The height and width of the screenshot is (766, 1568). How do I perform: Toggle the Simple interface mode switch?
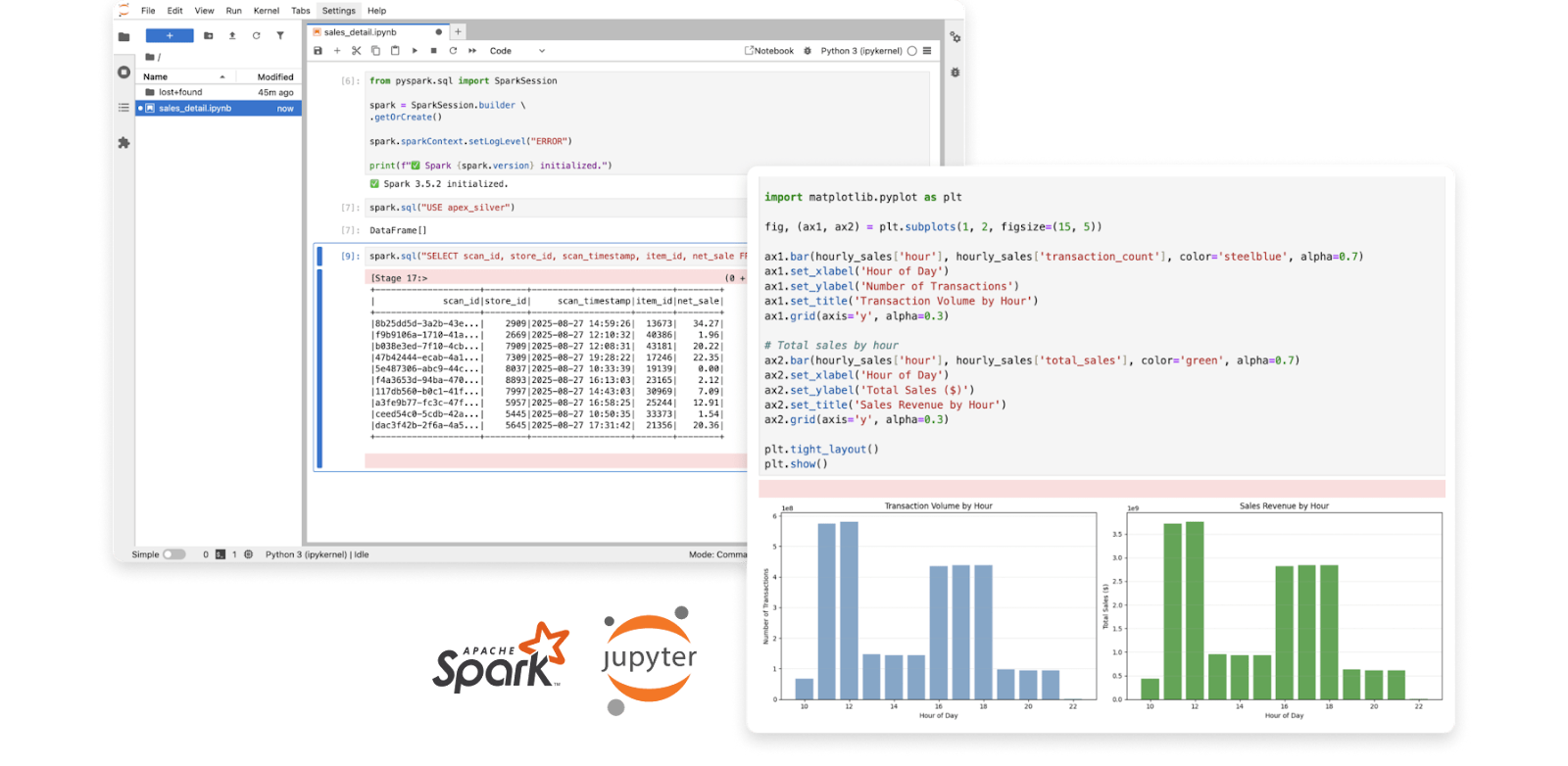click(x=173, y=554)
